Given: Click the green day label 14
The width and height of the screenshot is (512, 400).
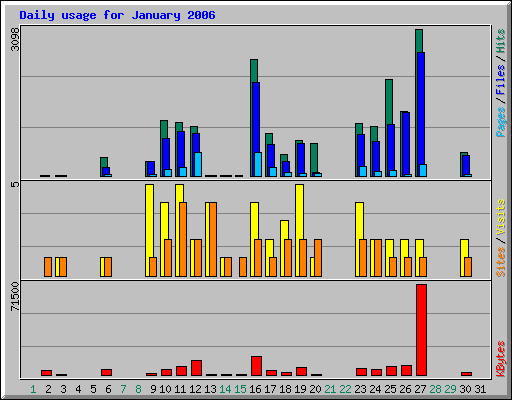Looking at the screenshot, I should click(225, 389).
